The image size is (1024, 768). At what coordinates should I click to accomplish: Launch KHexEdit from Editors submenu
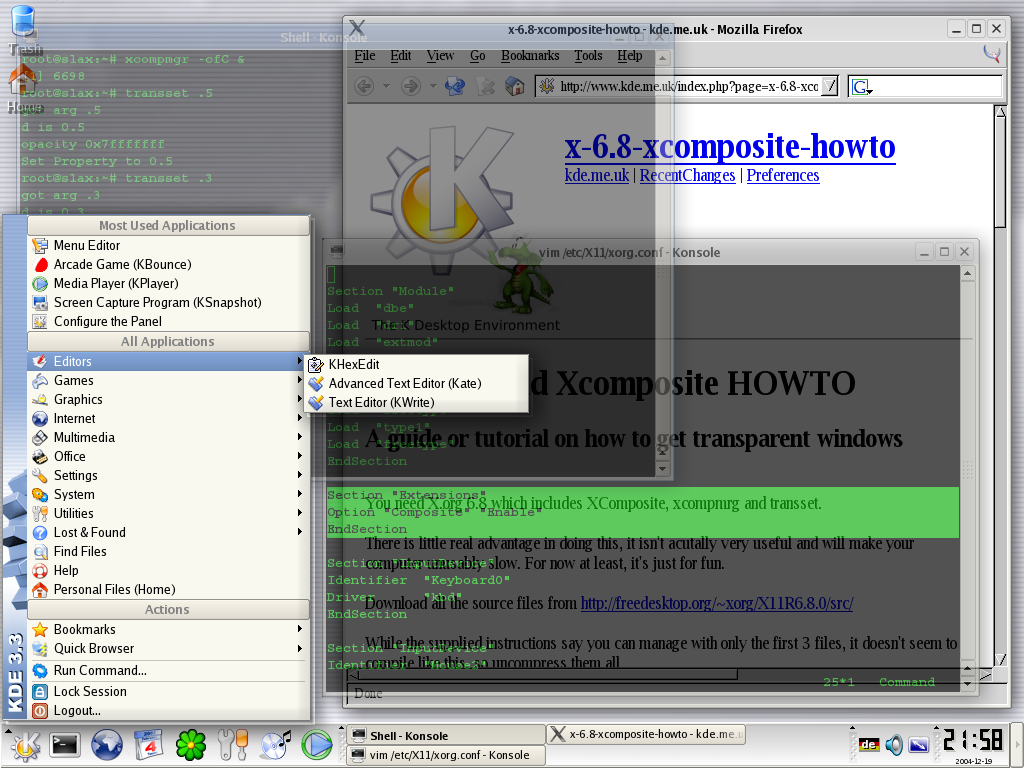click(x=417, y=364)
